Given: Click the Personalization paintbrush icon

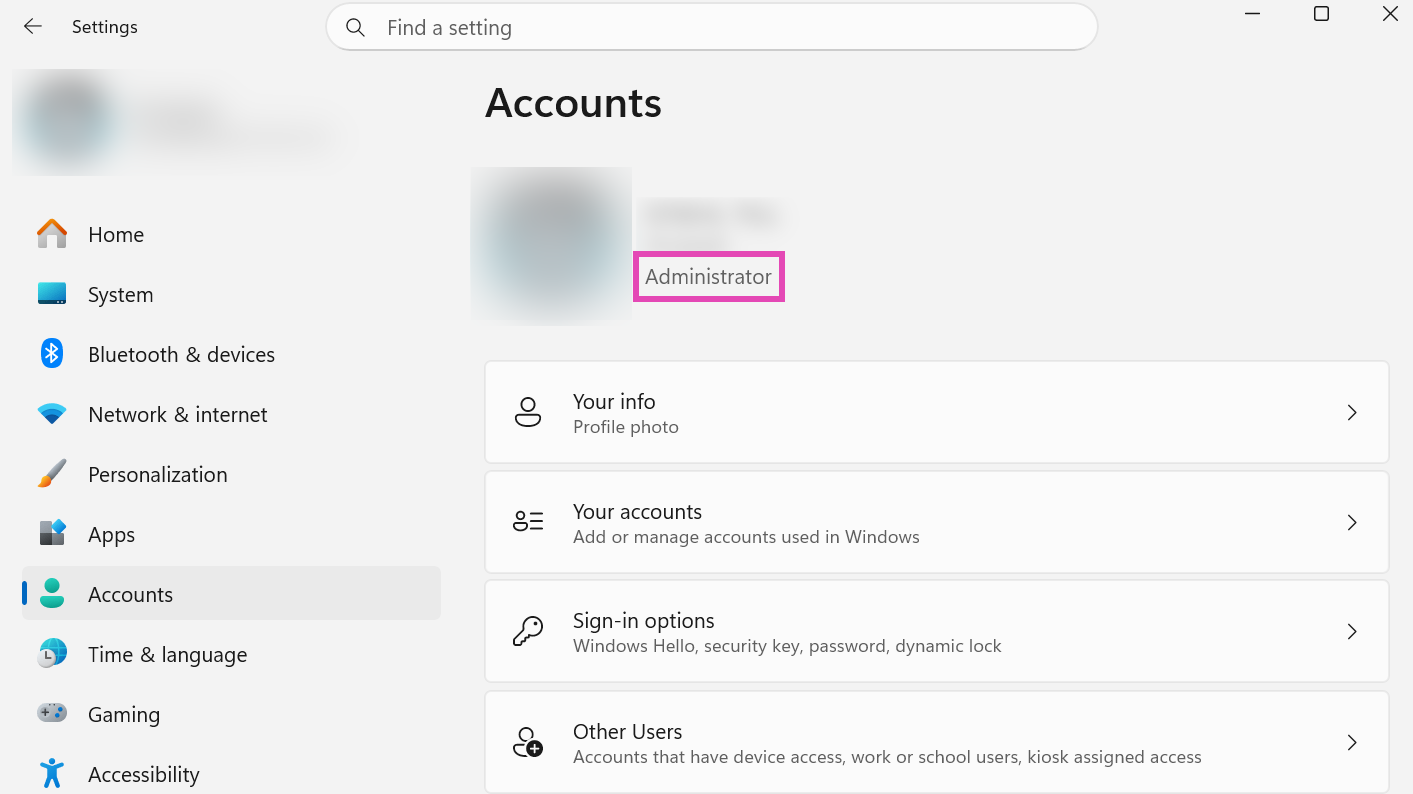Looking at the screenshot, I should pyautogui.click(x=52, y=474).
